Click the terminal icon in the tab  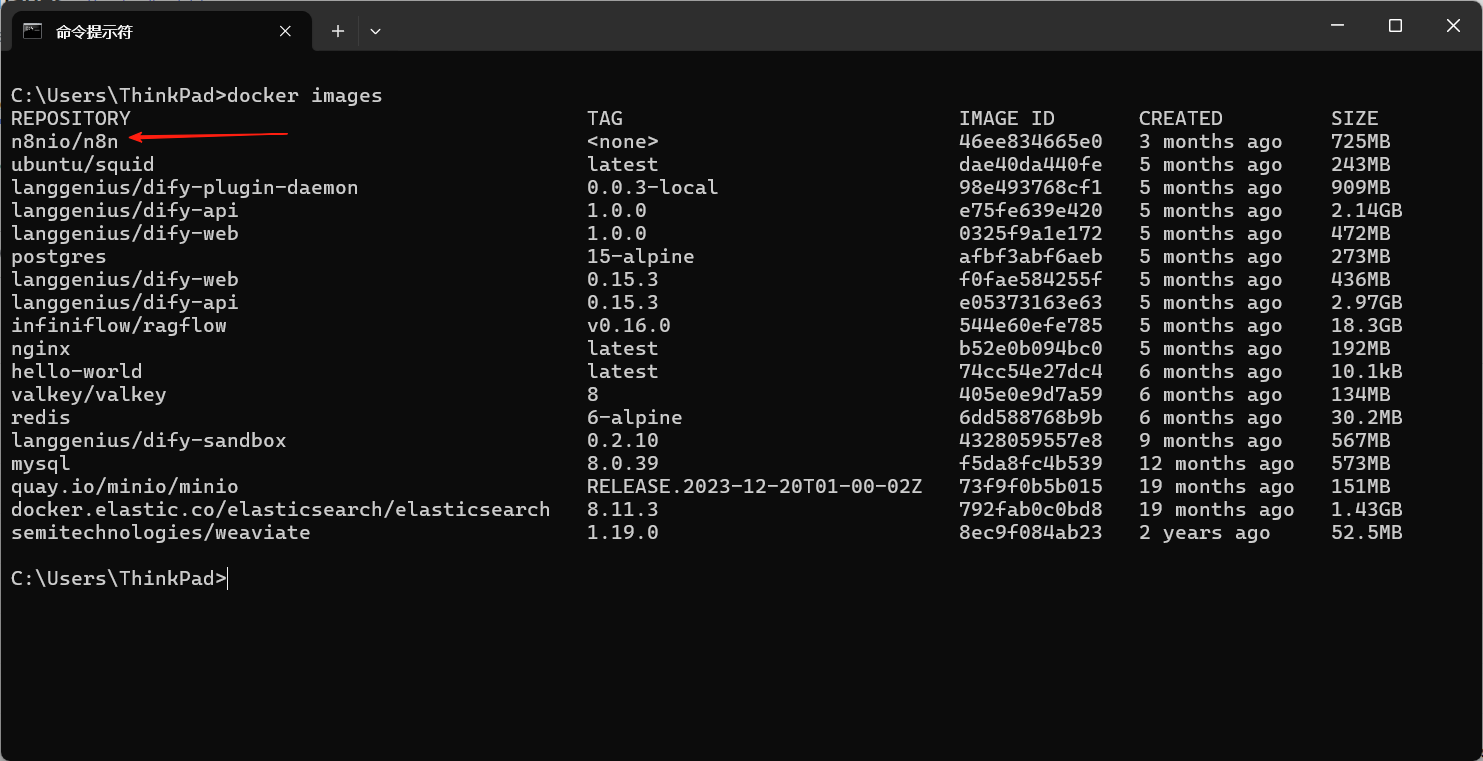tap(33, 31)
